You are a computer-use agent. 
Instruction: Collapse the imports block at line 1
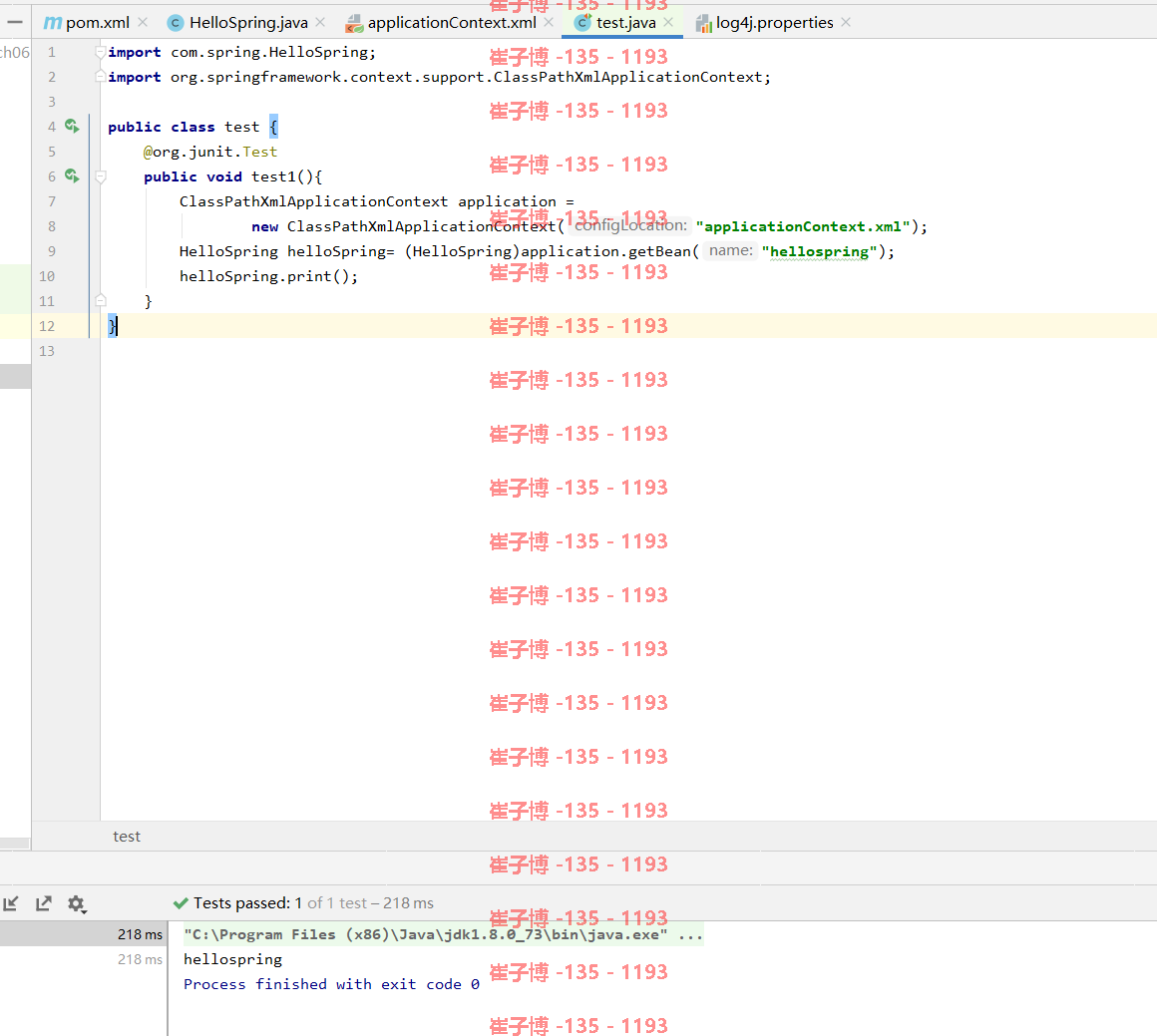[x=101, y=53]
